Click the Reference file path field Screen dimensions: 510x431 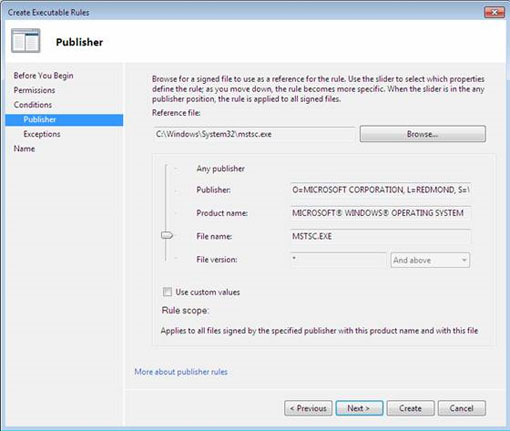click(254, 134)
